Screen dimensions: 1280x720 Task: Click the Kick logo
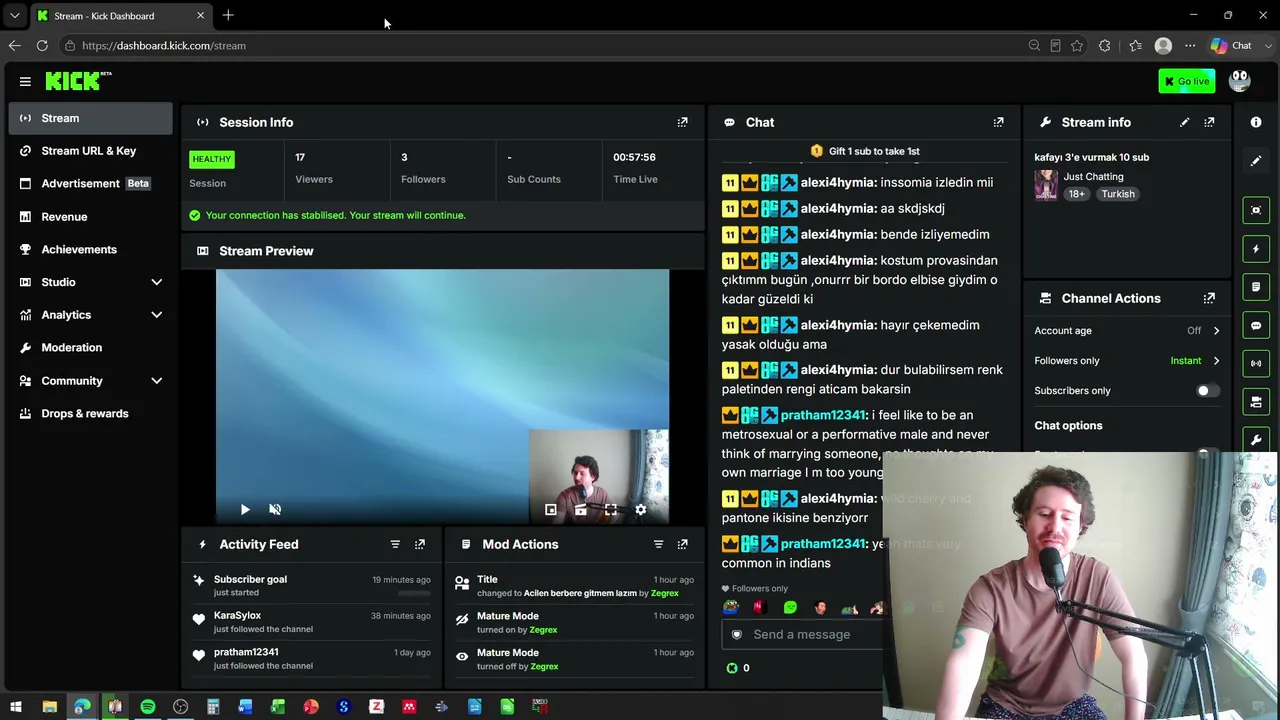(78, 81)
